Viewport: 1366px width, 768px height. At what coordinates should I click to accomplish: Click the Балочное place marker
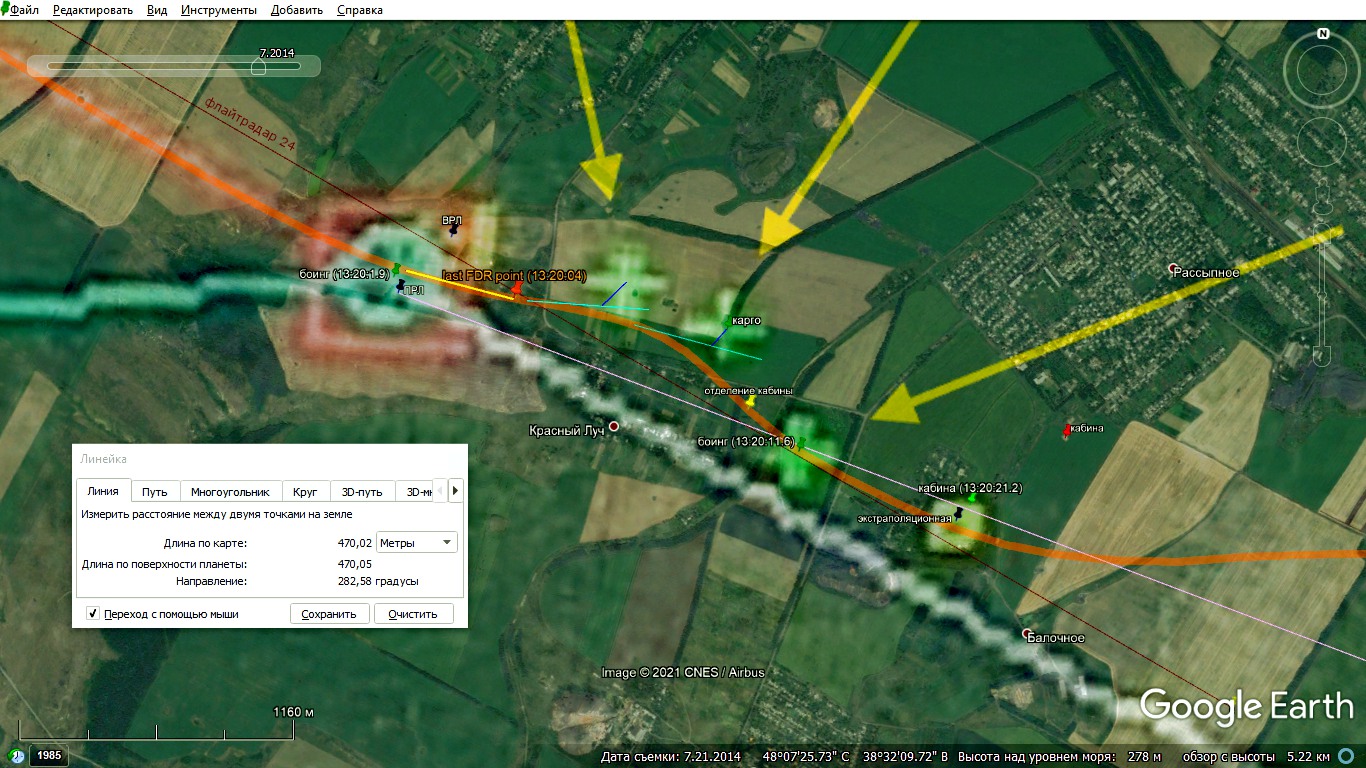[1027, 633]
